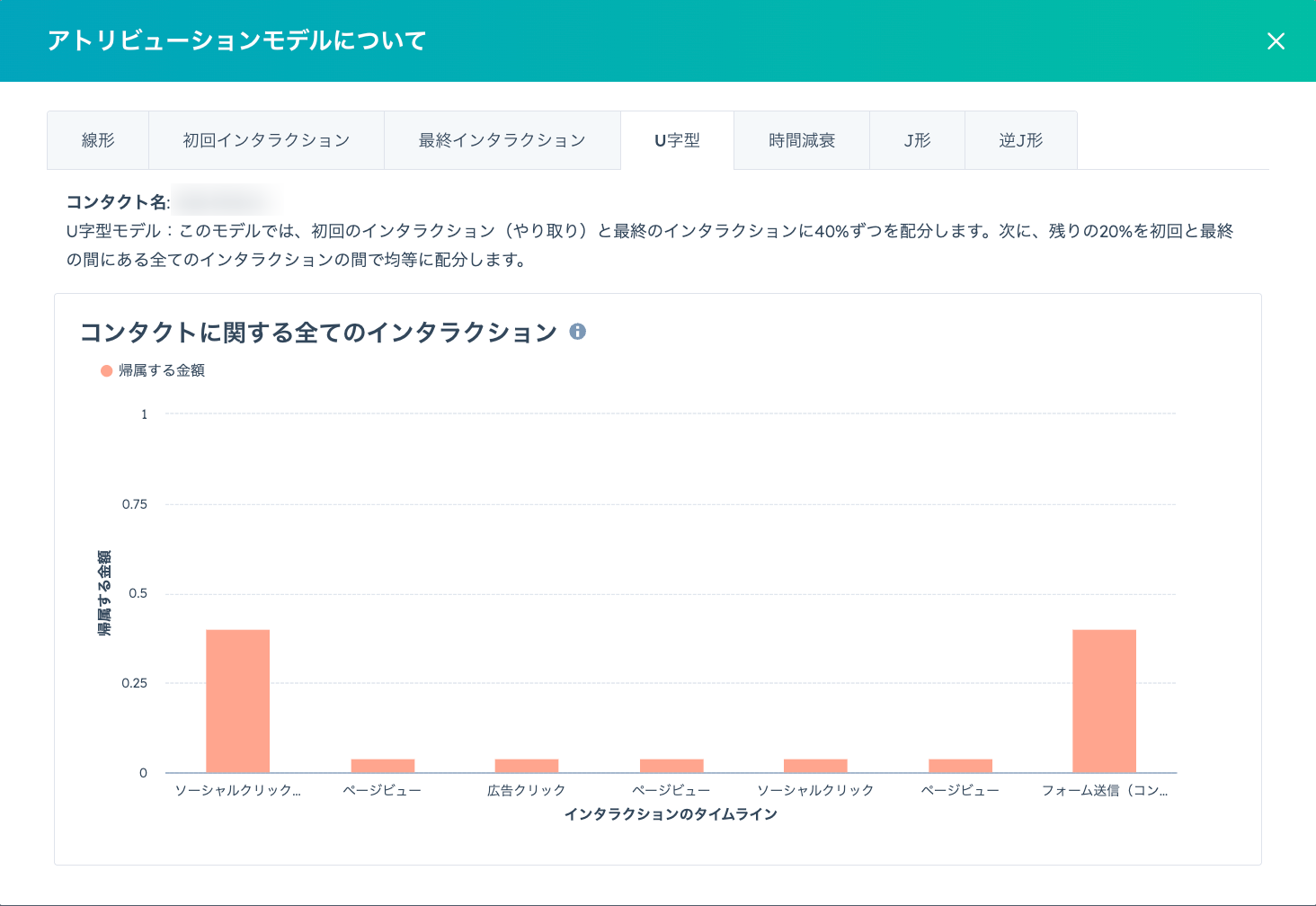1316x906 pixels.
Task: Click the 広告クリック bar in chart
Action: [527, 766]
